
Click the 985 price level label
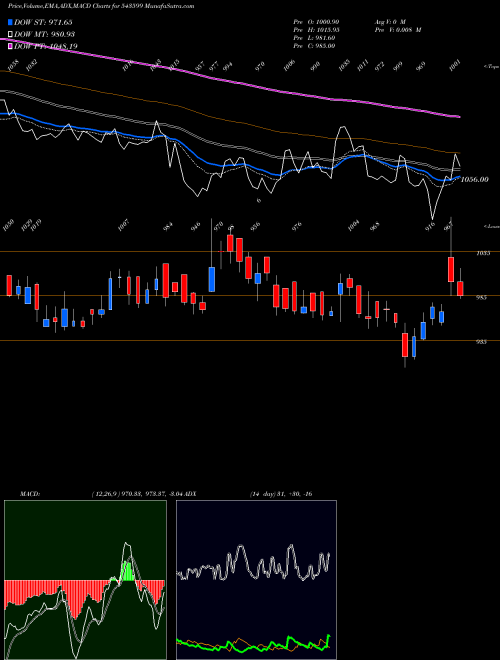(x=482, y=297)
